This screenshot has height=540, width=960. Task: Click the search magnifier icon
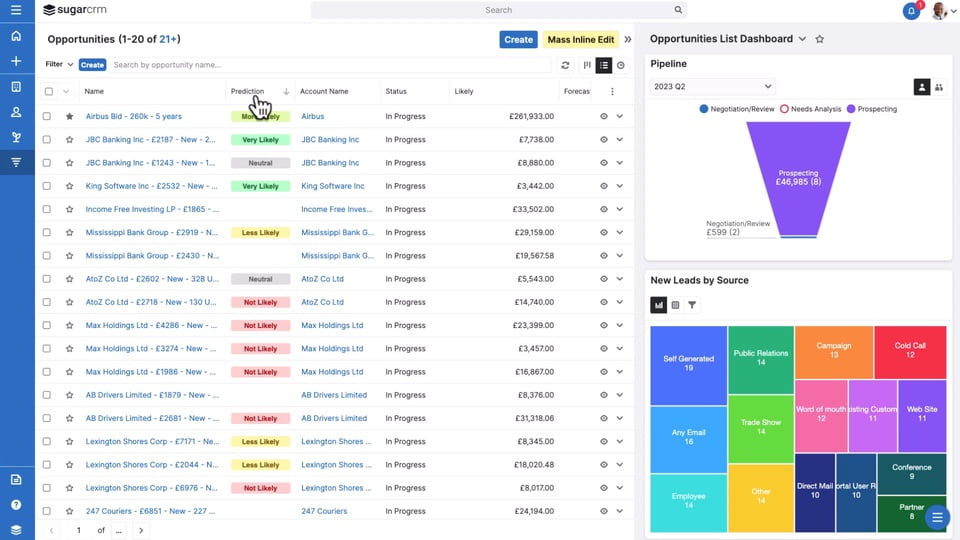click(x=678, y=10)
